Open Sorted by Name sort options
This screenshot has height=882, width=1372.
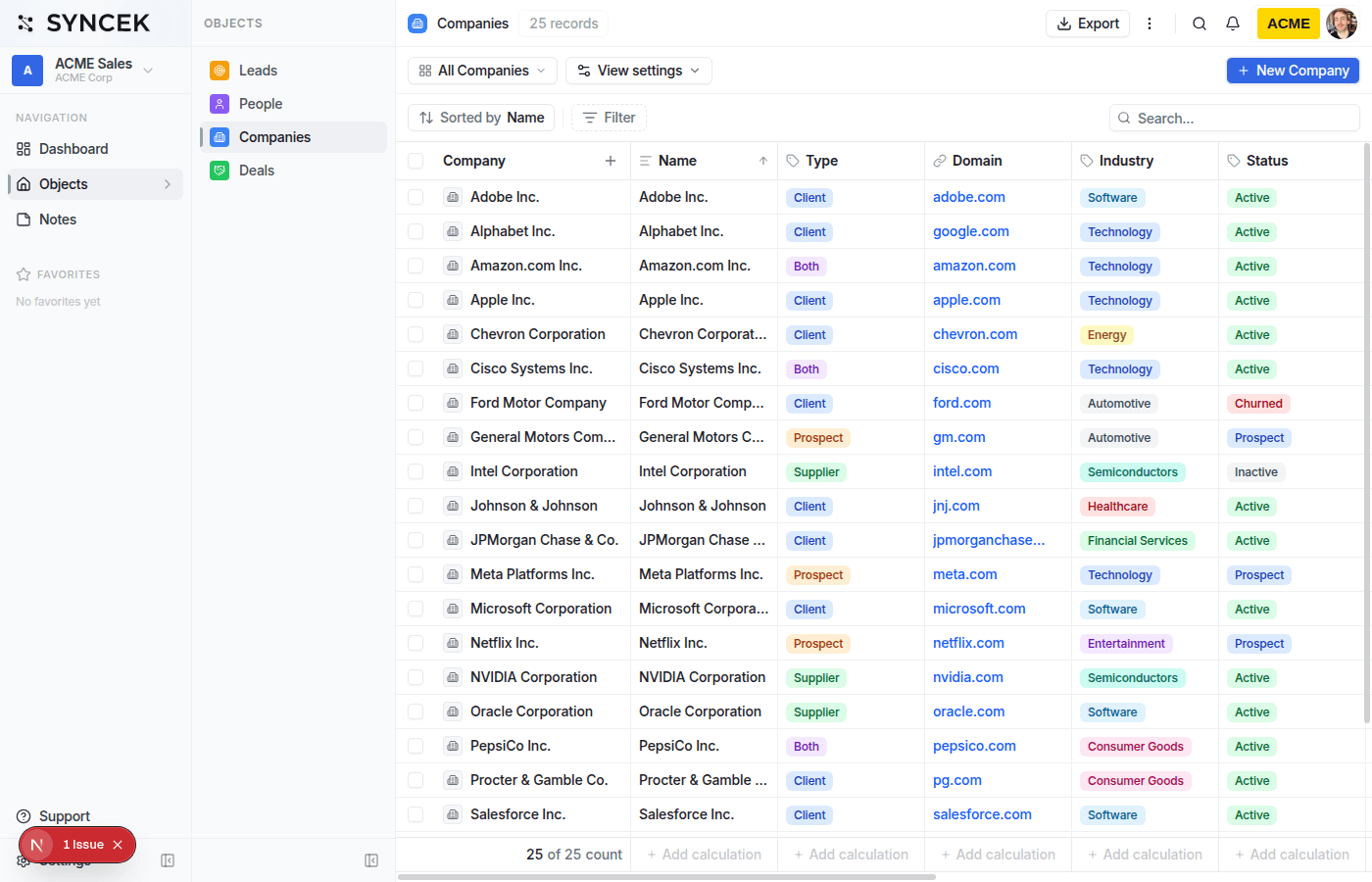click(481, 118)
